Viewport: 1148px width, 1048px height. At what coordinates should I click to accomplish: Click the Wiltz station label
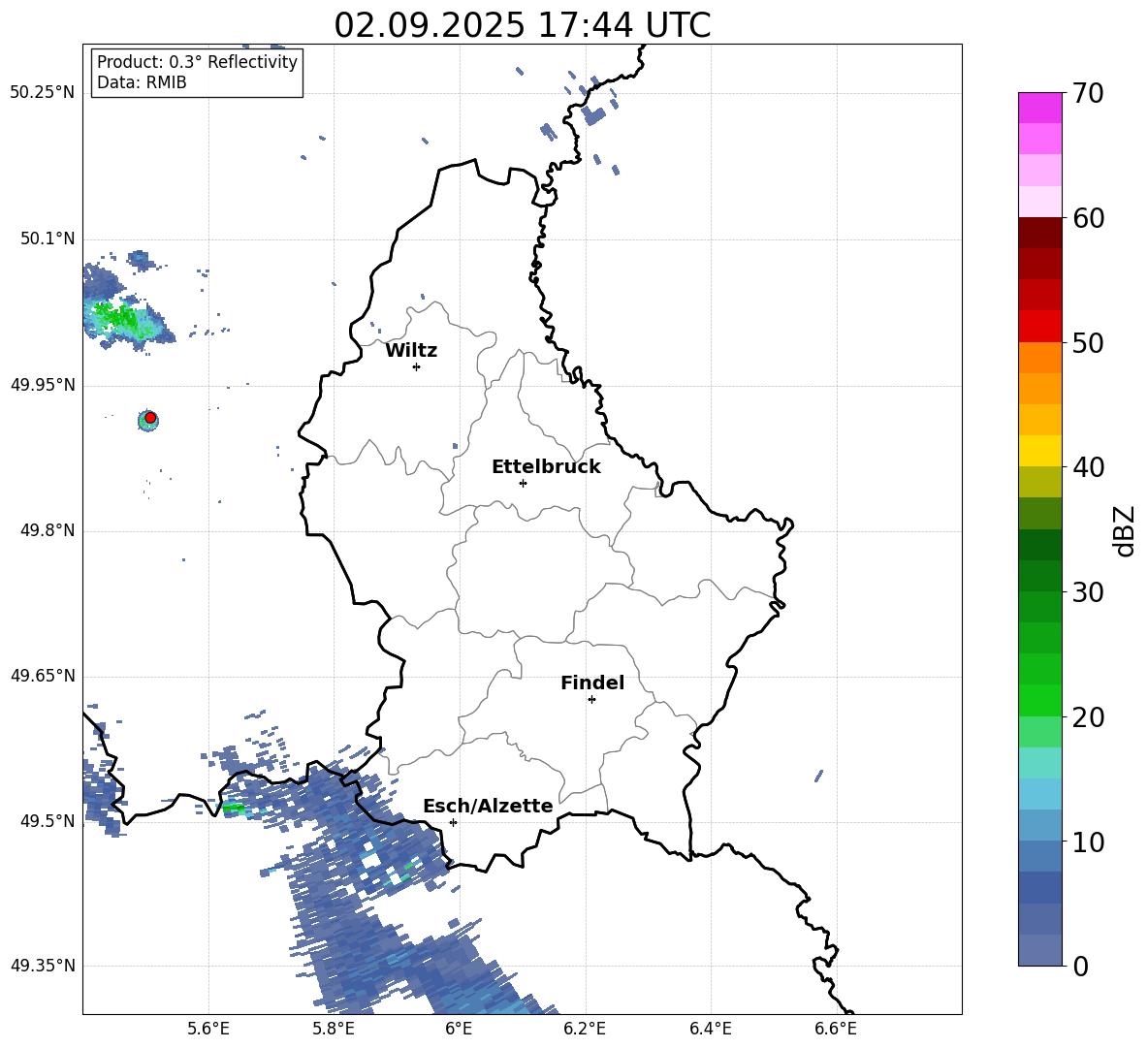(x=411, y=351)
